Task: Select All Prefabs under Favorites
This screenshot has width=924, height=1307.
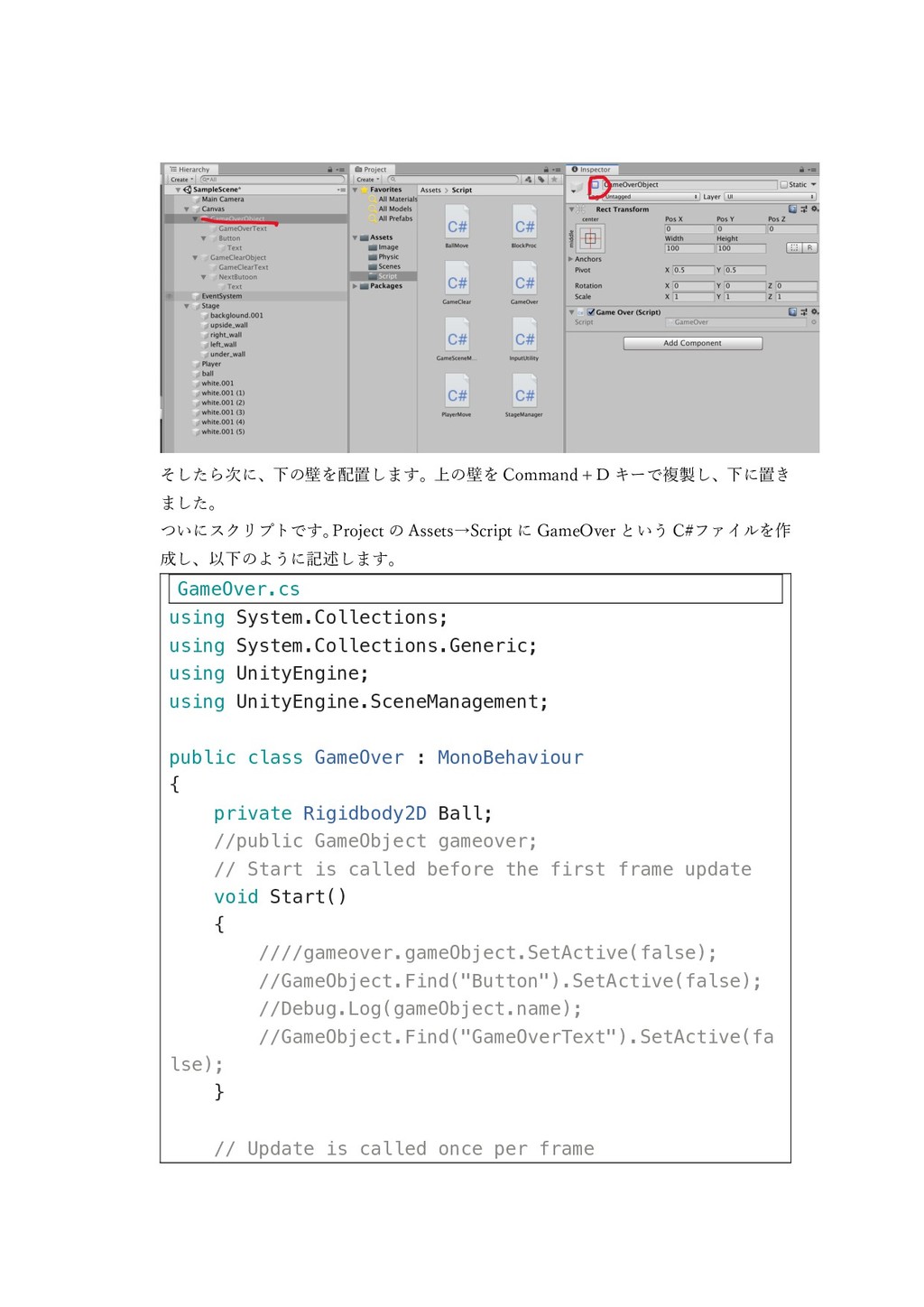Action: click(395, 218)
